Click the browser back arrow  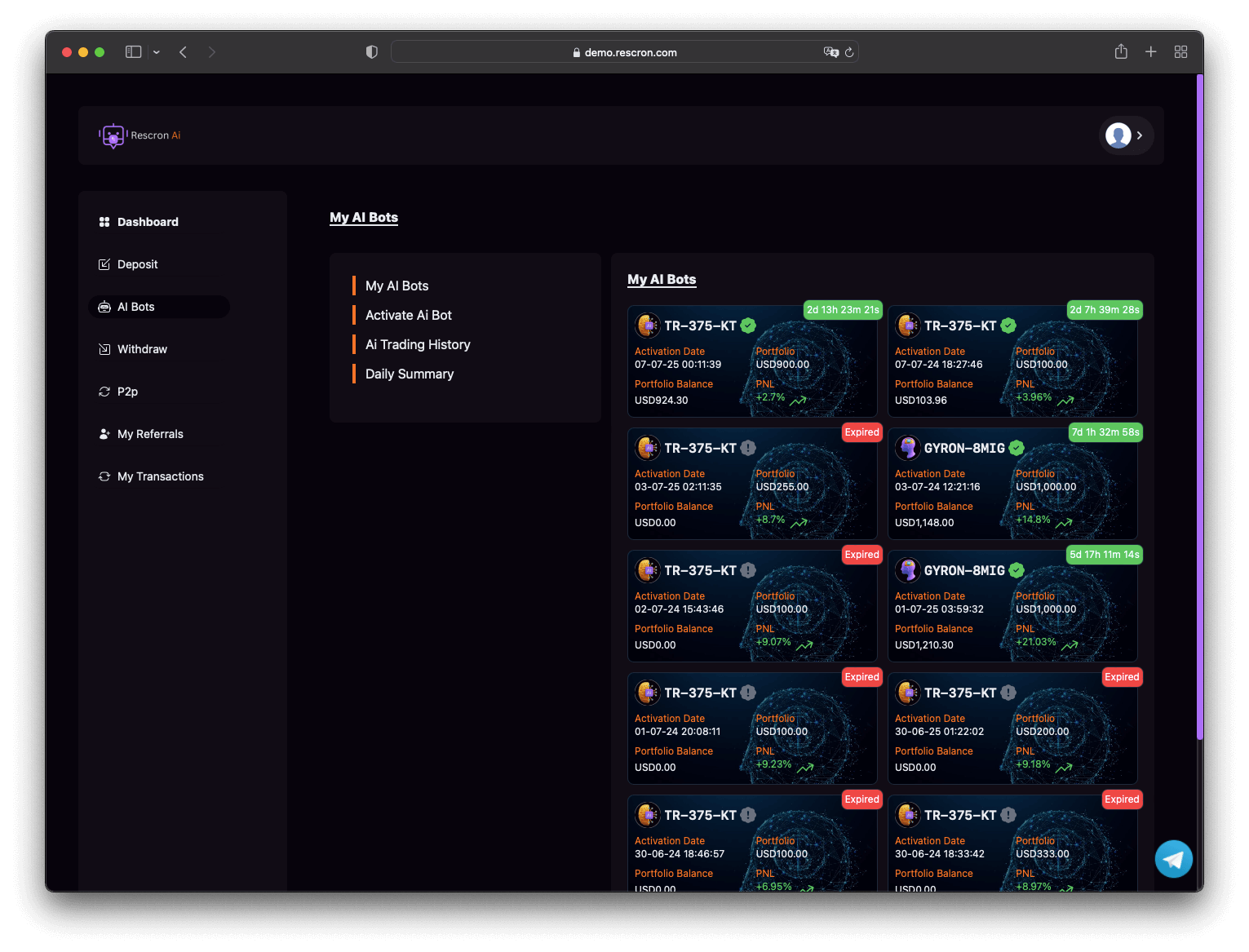[184, 52]
